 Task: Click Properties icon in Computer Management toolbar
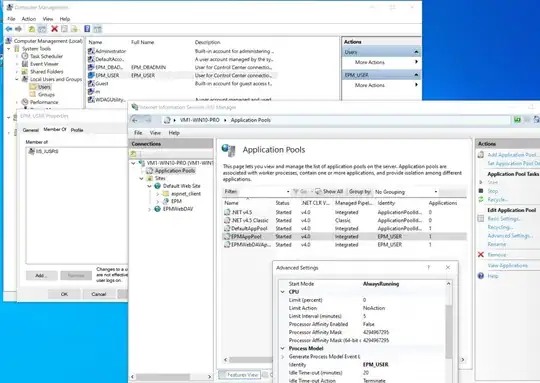point(64,29)
